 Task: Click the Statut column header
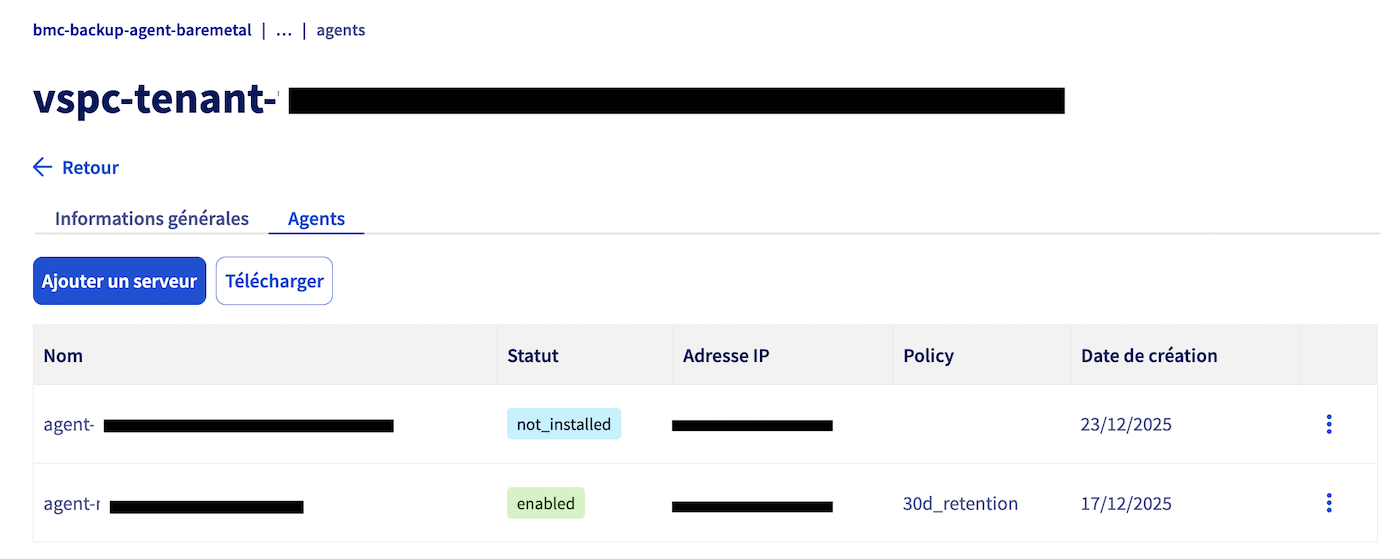pos(533,356)
